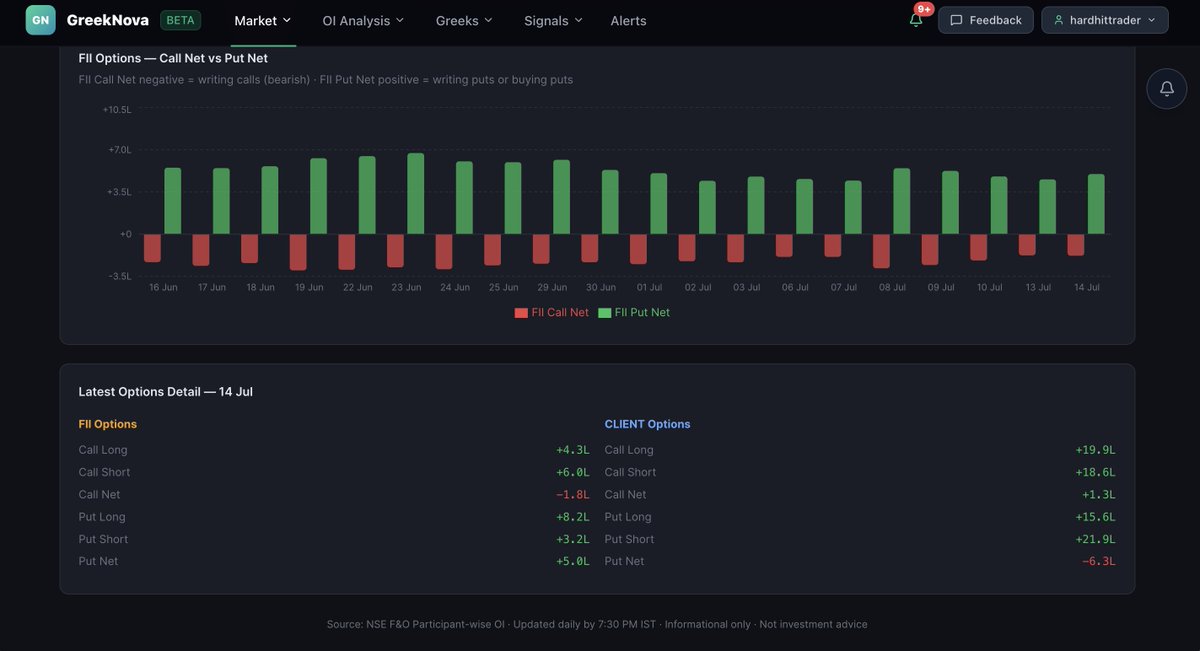Viewport: 1200px width, 651px height.
Task: Click the source footer note text
Action: (x=597, y=624)
